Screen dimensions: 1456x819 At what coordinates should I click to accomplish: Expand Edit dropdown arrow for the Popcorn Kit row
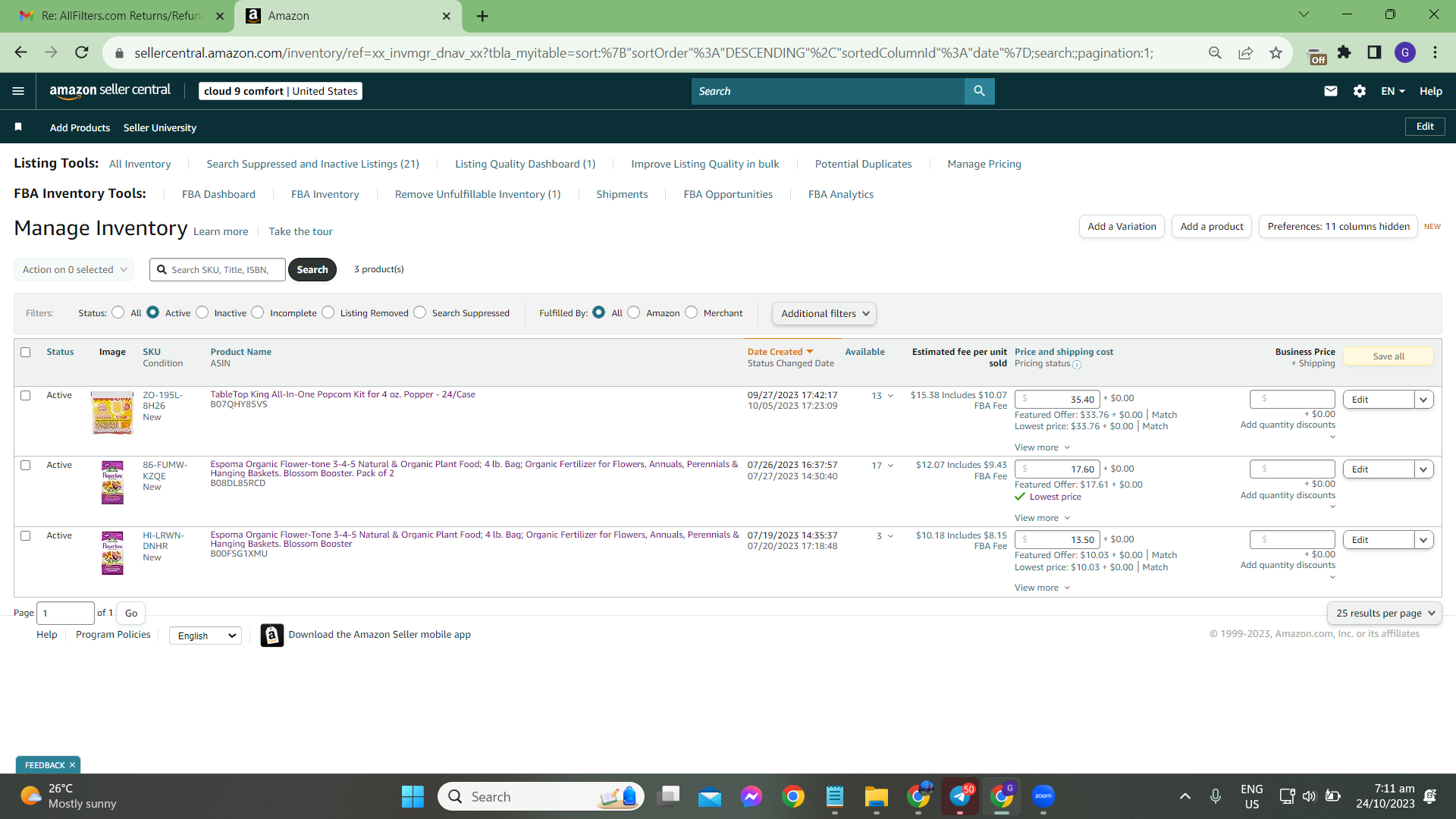(x=1423, y=400)
